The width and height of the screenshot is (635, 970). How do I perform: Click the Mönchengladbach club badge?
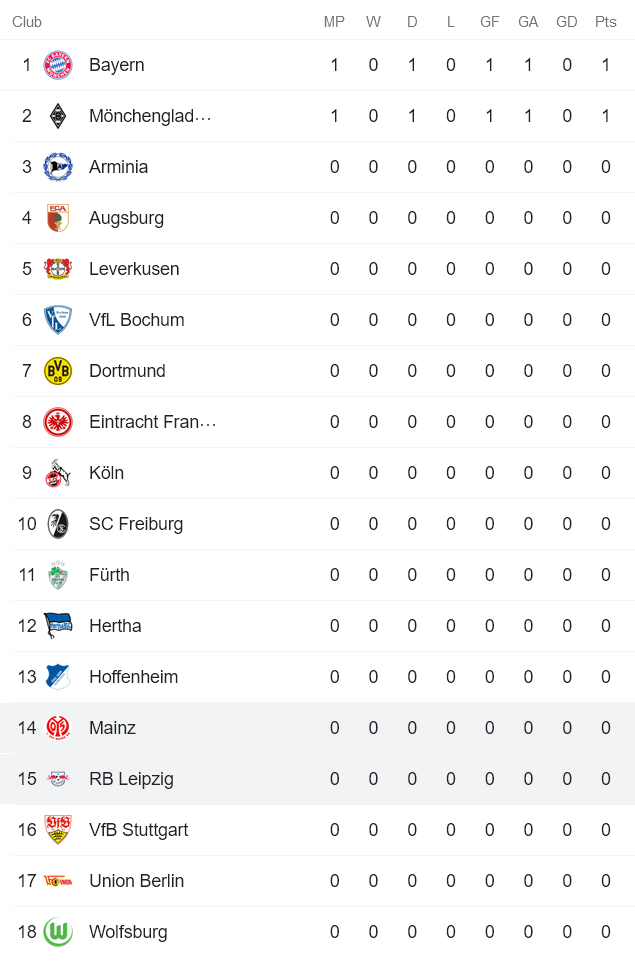[58, 115]
